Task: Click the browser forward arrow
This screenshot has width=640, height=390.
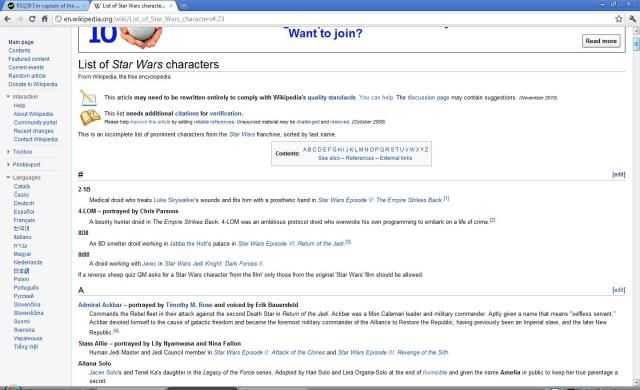Action: (x=19, y=19)
